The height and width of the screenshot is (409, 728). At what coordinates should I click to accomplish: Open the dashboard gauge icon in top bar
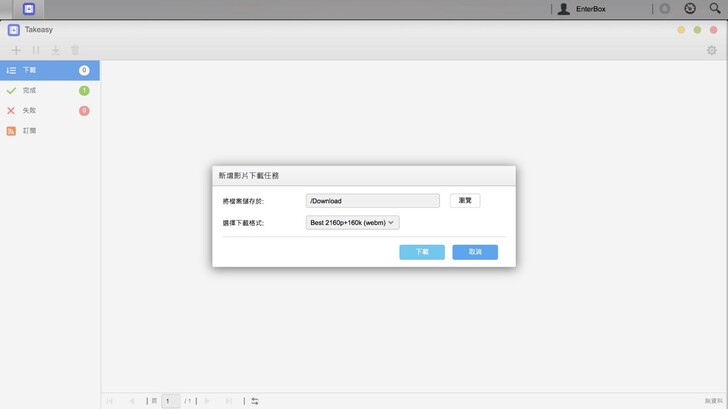[690, 8]
